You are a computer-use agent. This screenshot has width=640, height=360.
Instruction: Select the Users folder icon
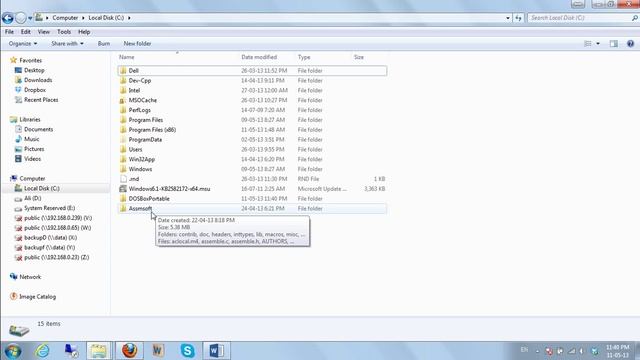click(123, 149)
